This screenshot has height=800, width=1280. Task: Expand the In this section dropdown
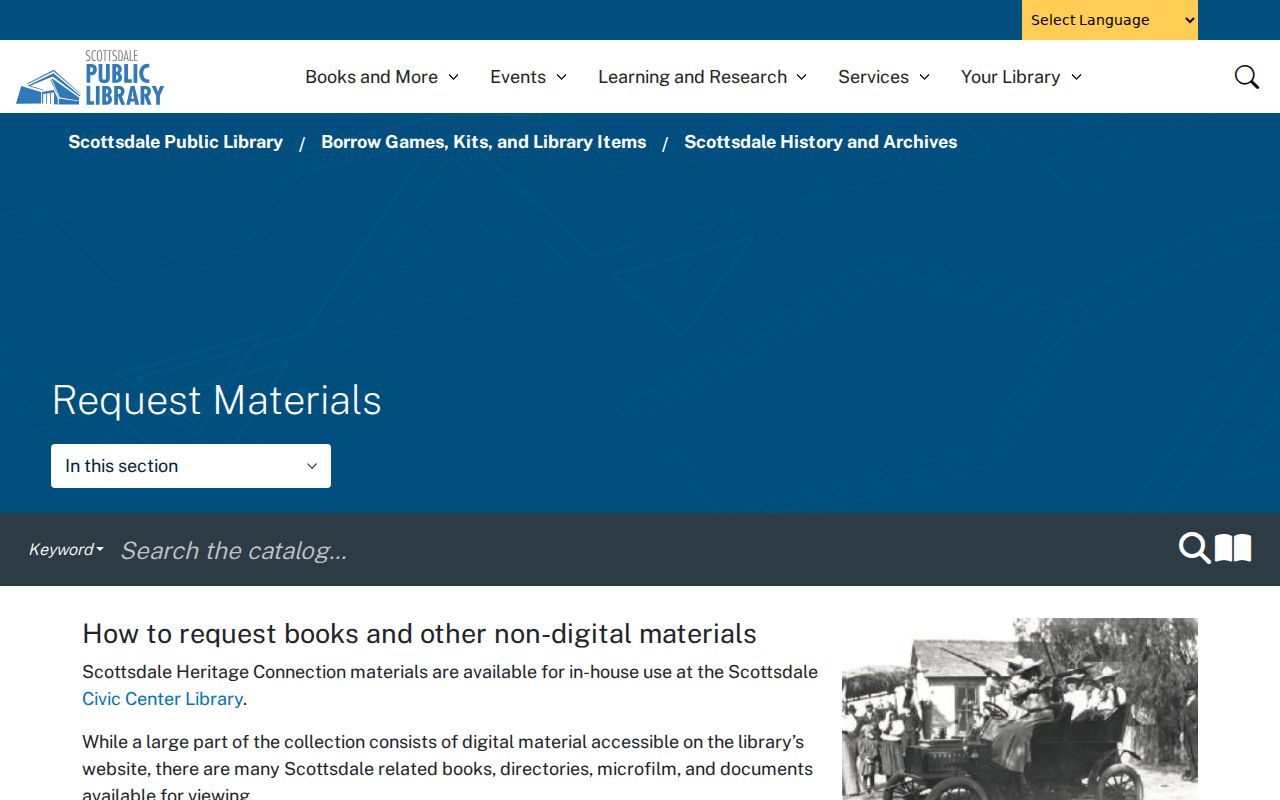point(191,466)
